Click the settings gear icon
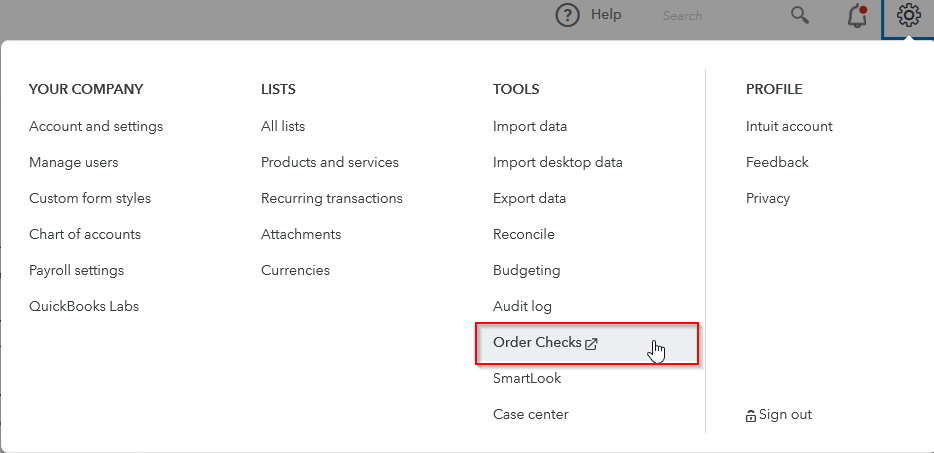 (908, 15)
